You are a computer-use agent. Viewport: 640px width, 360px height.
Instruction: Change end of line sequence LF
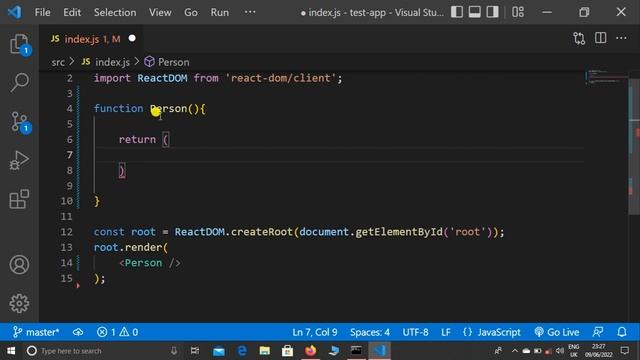coord(446,332)
